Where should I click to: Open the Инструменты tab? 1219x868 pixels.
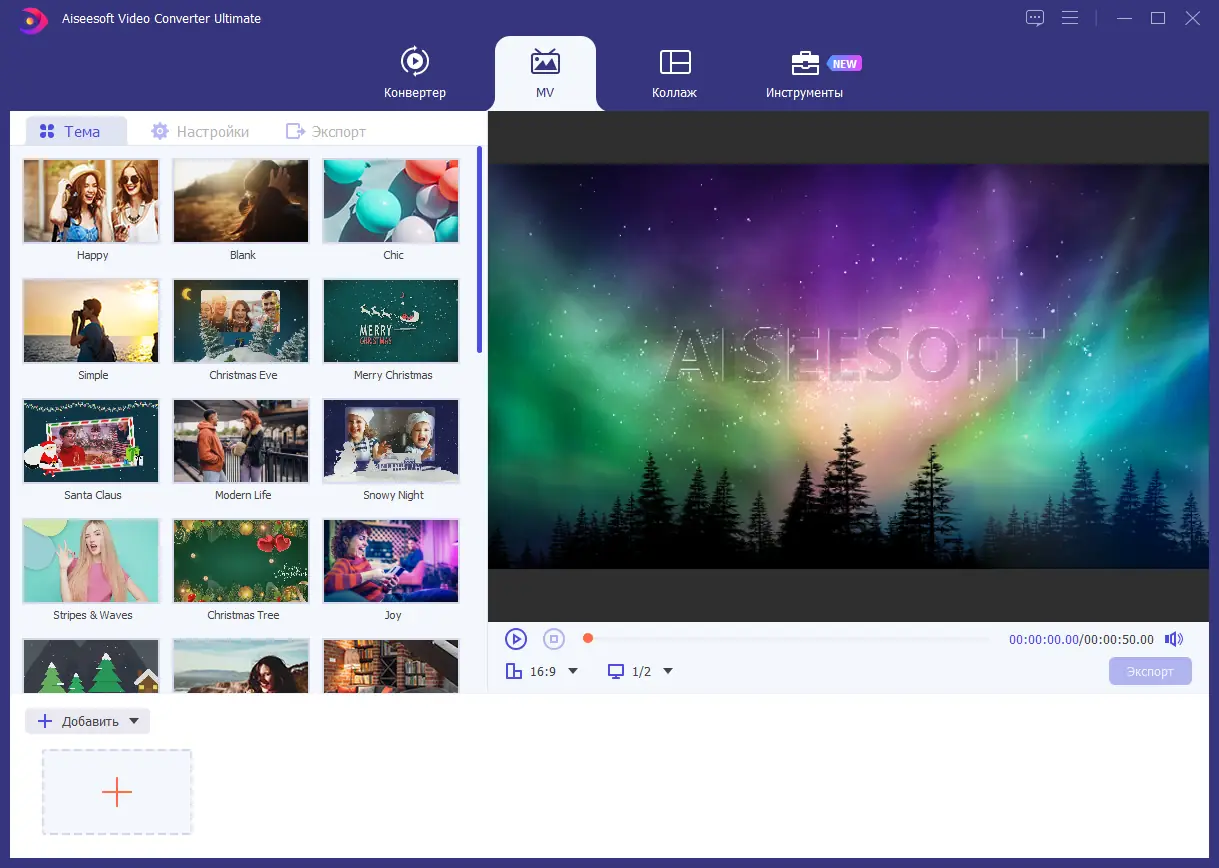[805, 72]
